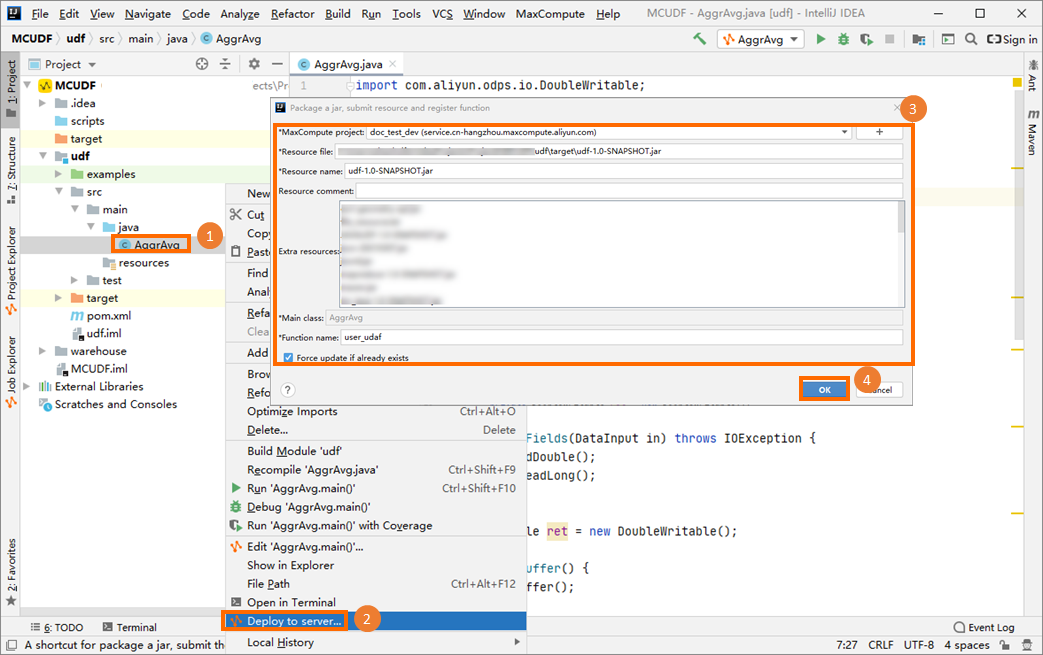
Task: Open the MaxCompute project dropdown
Action: tap(845, 132)
